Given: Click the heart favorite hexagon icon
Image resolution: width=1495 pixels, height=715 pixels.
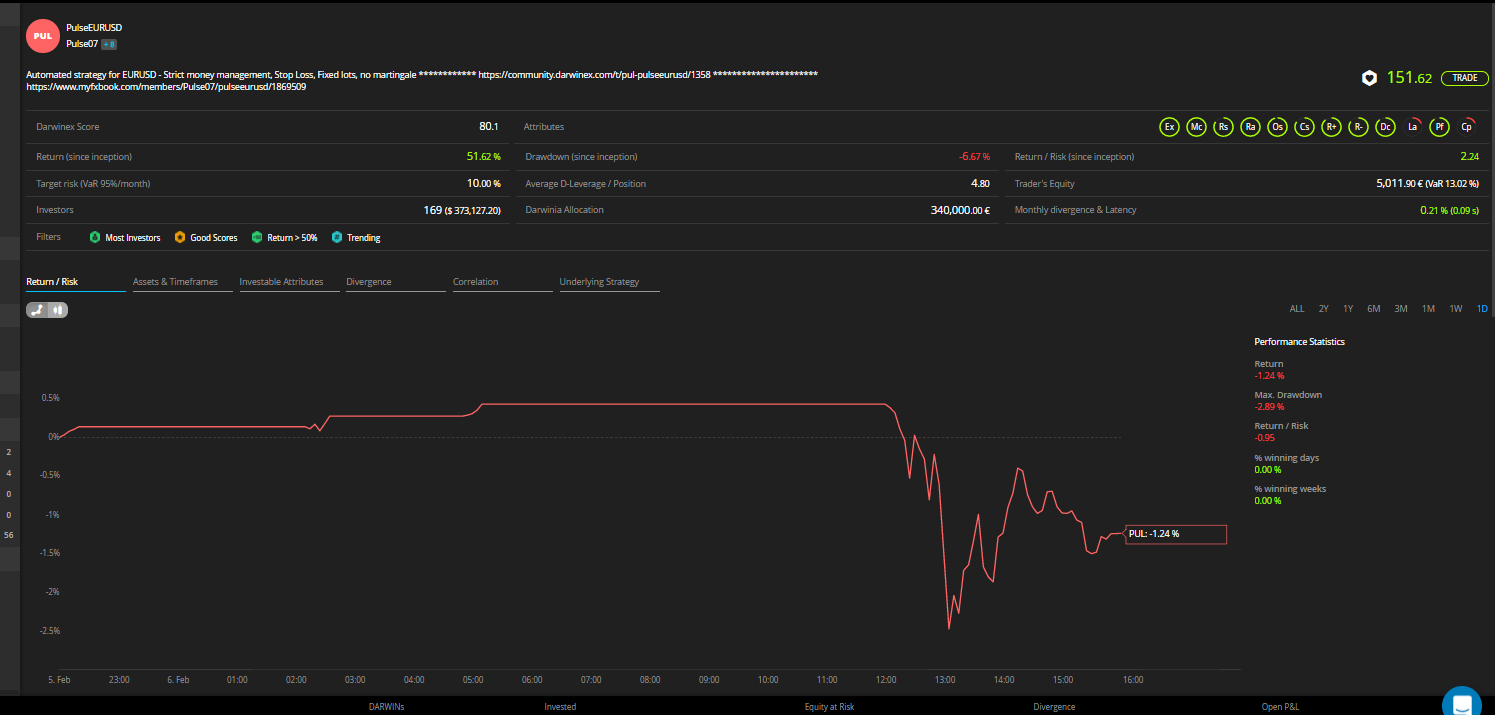Looking at the screenshot, I should pyautogui.click(x=1369, y=78).
